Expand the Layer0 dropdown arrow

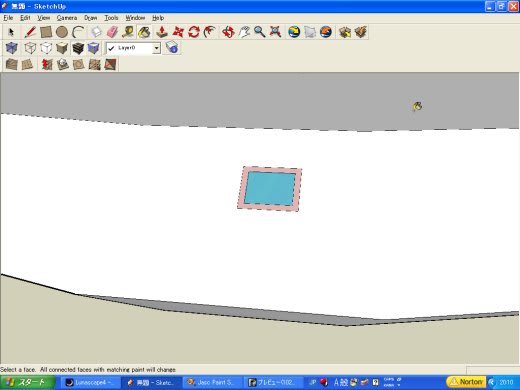156,48
